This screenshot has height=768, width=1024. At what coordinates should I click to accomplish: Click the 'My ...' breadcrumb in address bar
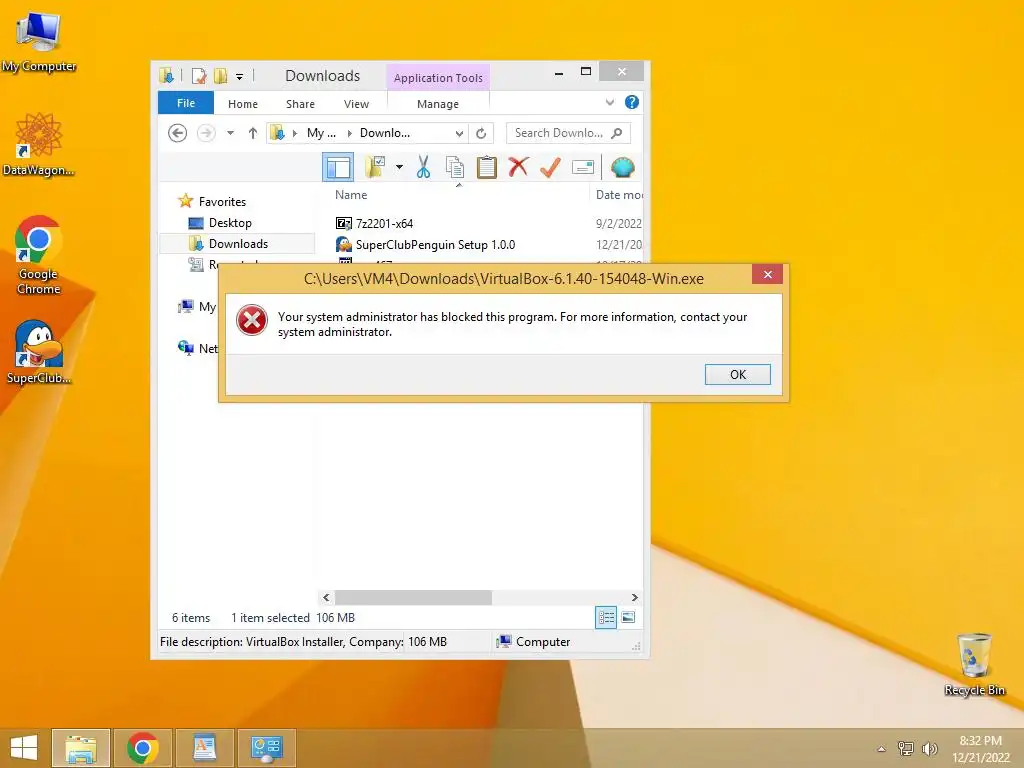(x=321, y=133)
